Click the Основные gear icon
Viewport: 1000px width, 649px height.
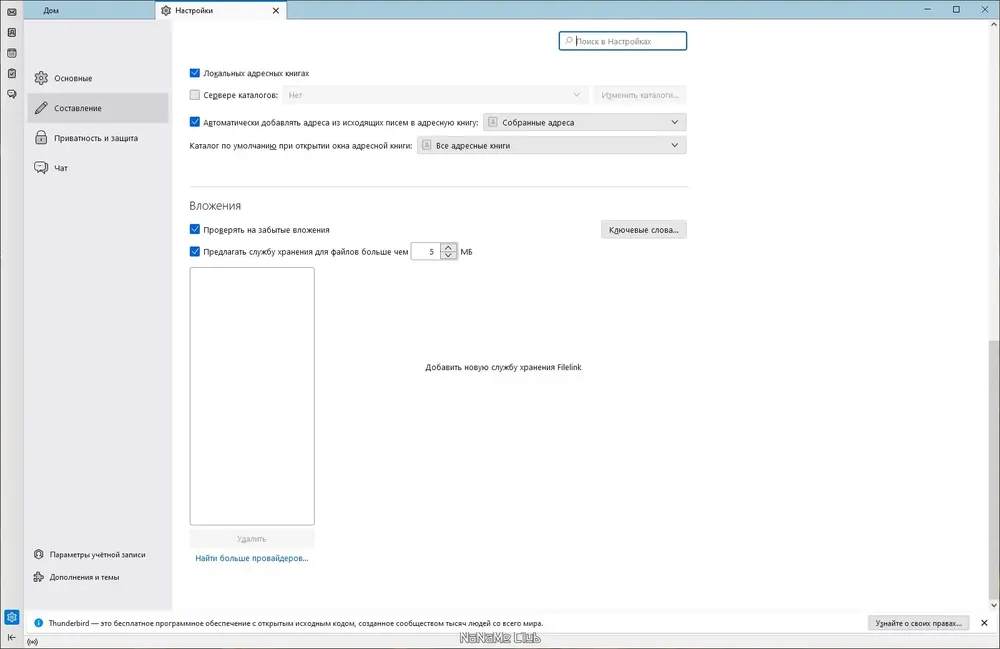coord(41,78)
